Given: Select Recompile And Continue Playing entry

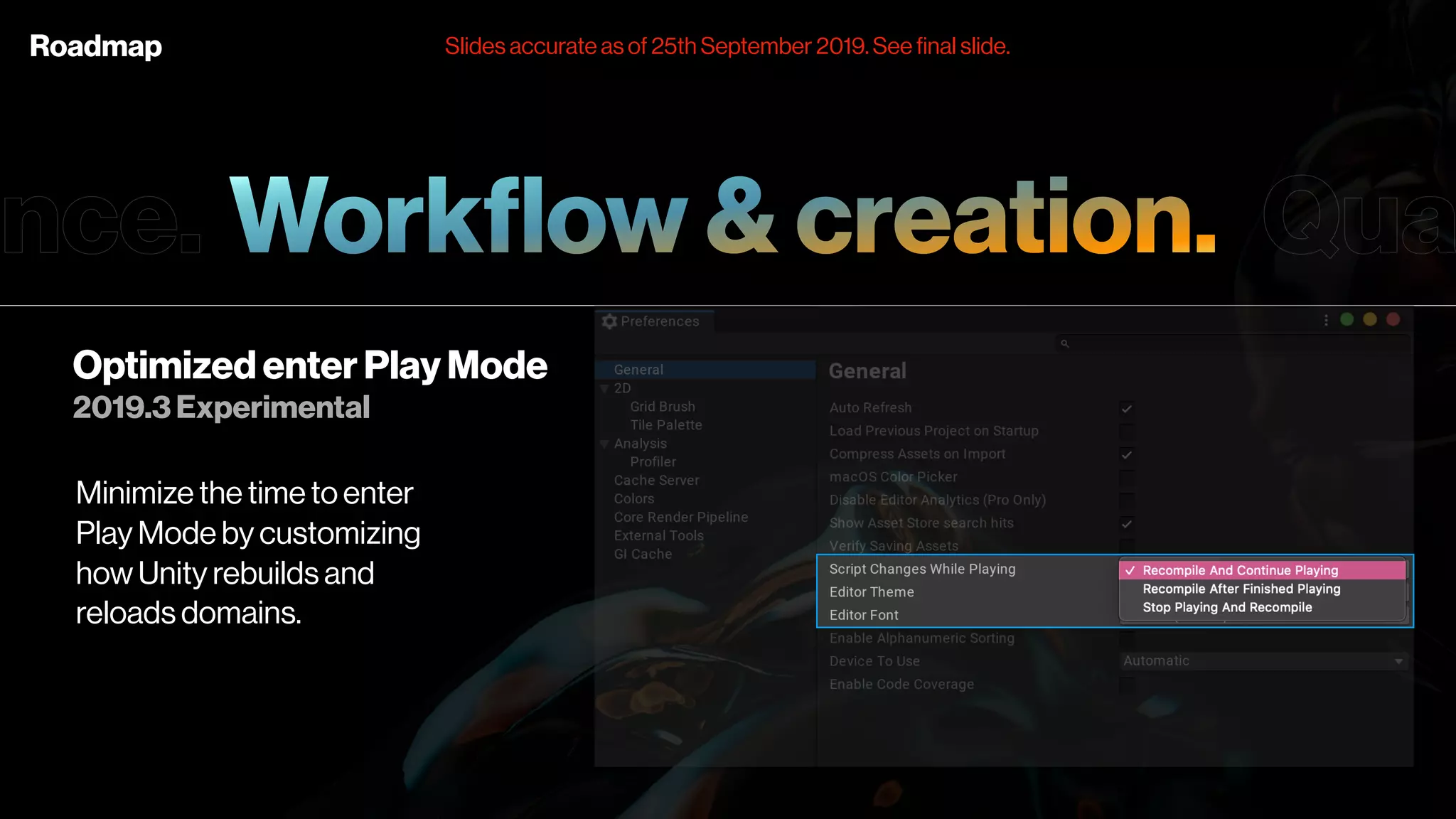Looking at the screenshot, I should pyautogui.click(x=1240, y=570).
